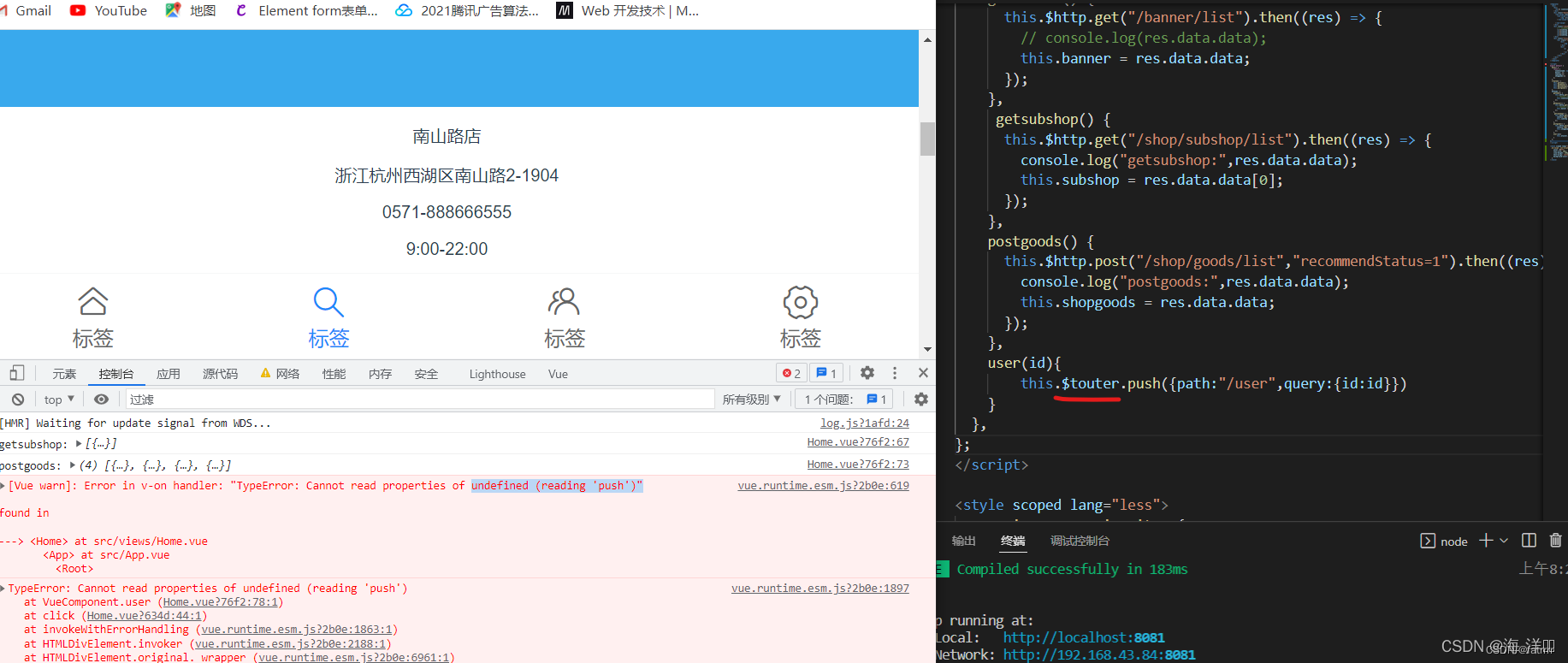Open the vue.runtime.esm.js?2b0e:619 source link

click(x=823, y=486)
